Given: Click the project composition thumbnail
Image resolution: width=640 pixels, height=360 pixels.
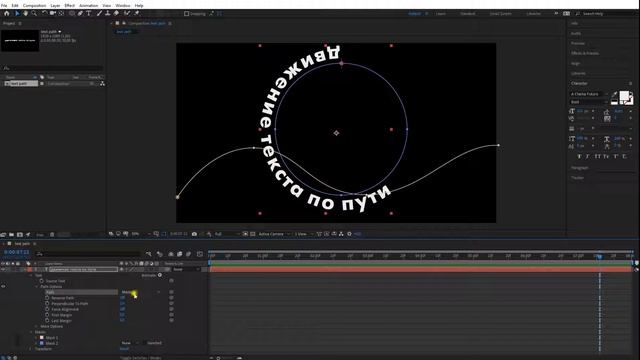Looking at the screenshot, I should pos(20,40).
